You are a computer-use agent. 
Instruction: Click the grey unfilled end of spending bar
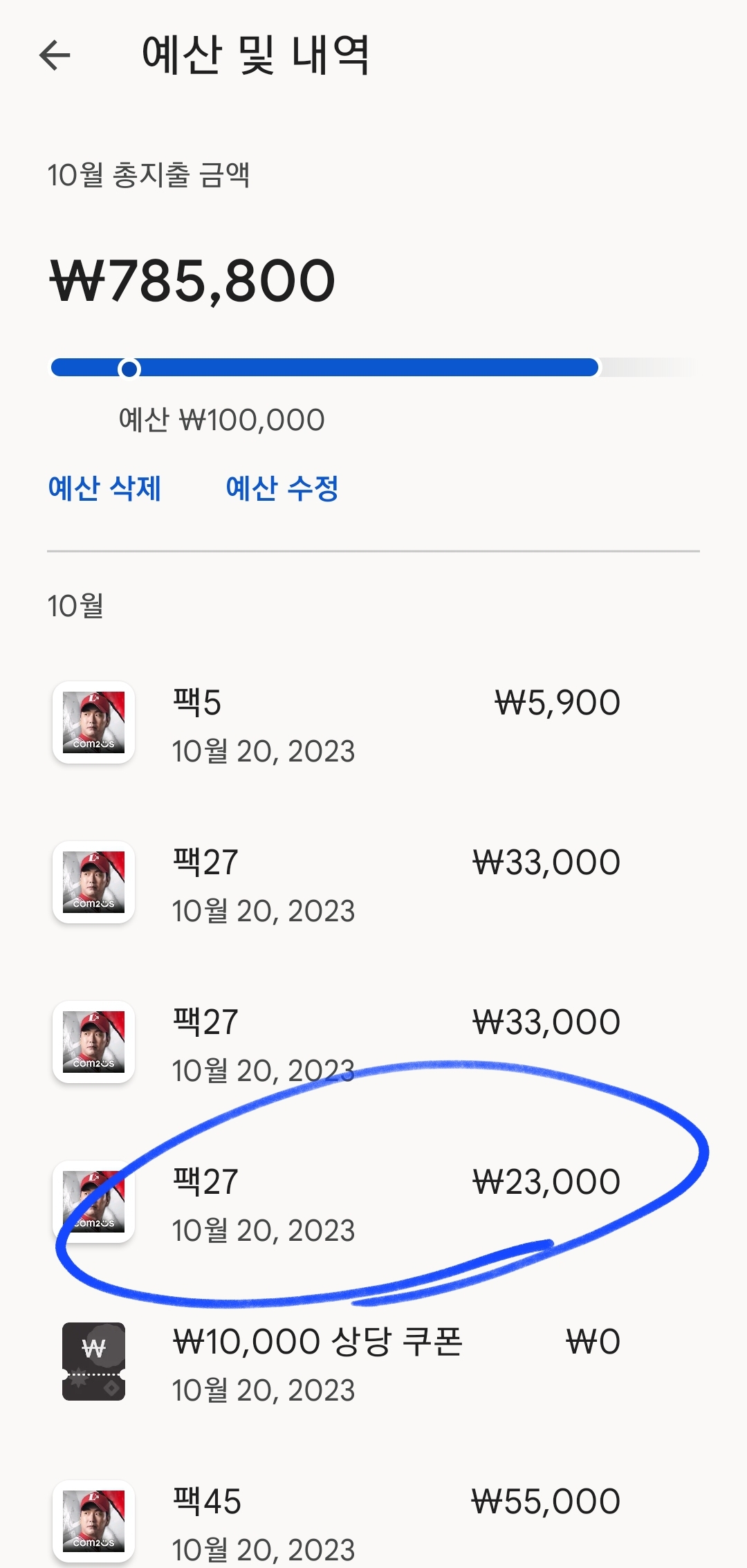pyautogui.click(x=647, y=367)
